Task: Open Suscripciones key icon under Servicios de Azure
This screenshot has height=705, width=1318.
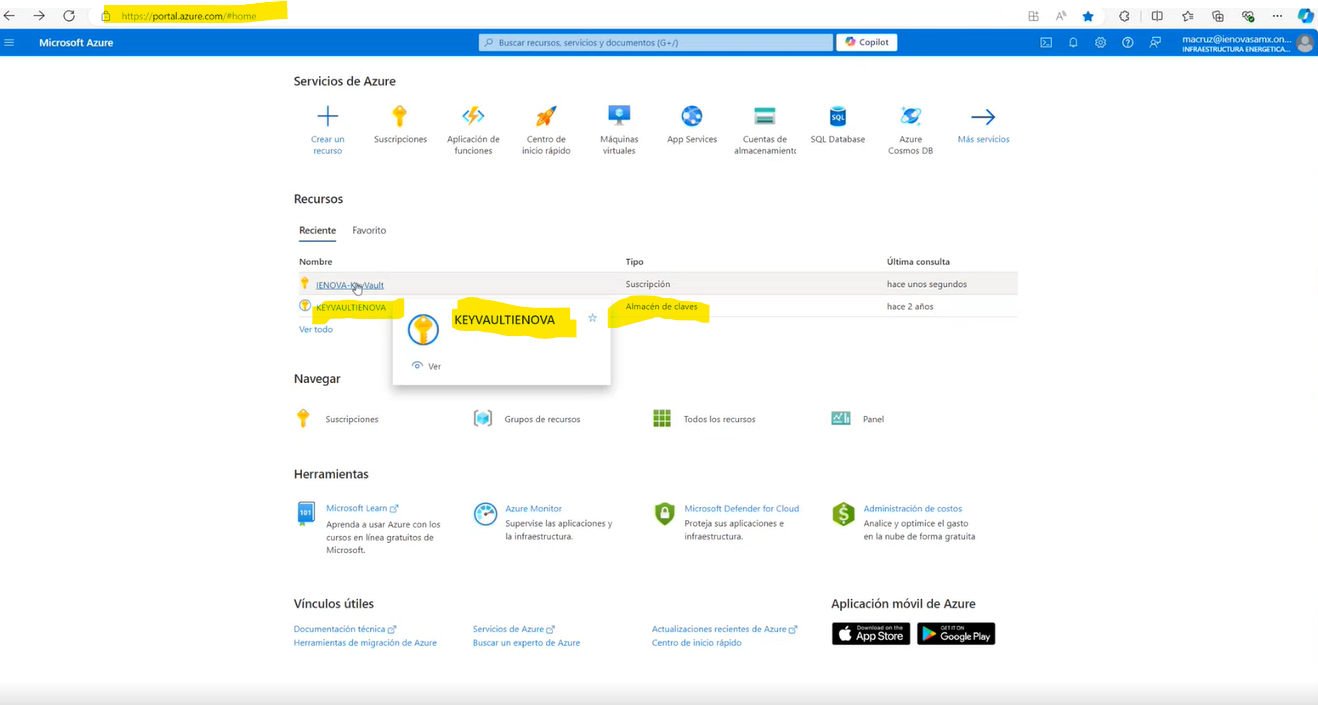Action: pyautogui.click(x=400, y=116)
